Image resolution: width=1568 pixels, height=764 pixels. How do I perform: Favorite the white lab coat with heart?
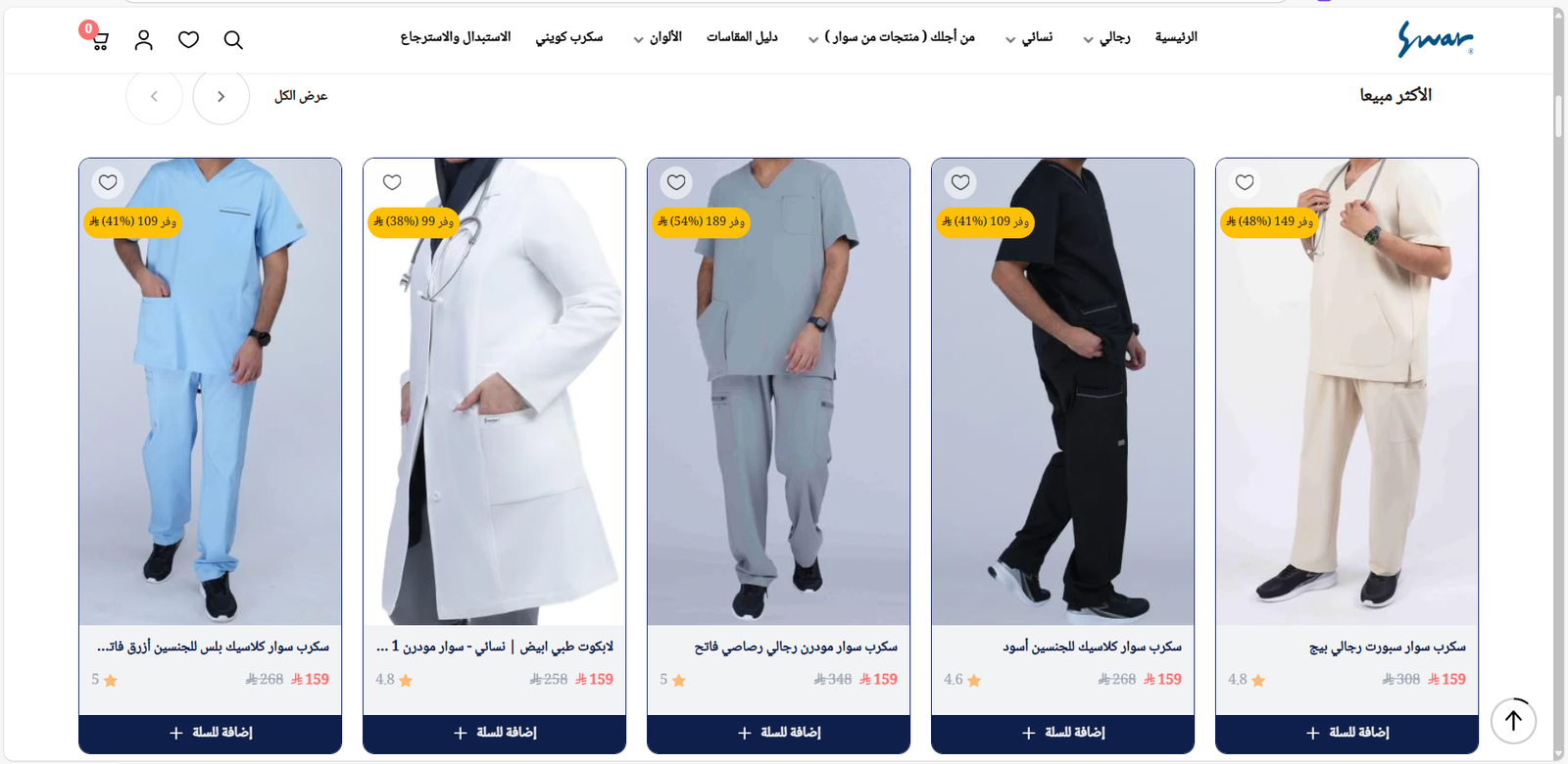click(392, 182)
